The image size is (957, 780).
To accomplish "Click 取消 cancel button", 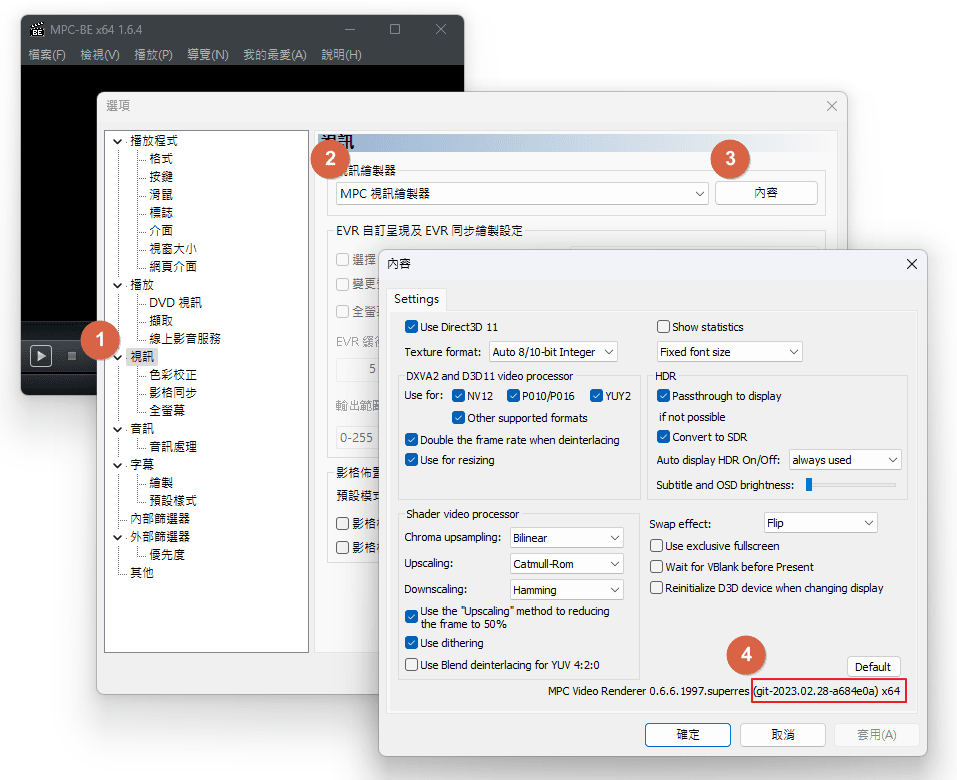I will 783,735.
